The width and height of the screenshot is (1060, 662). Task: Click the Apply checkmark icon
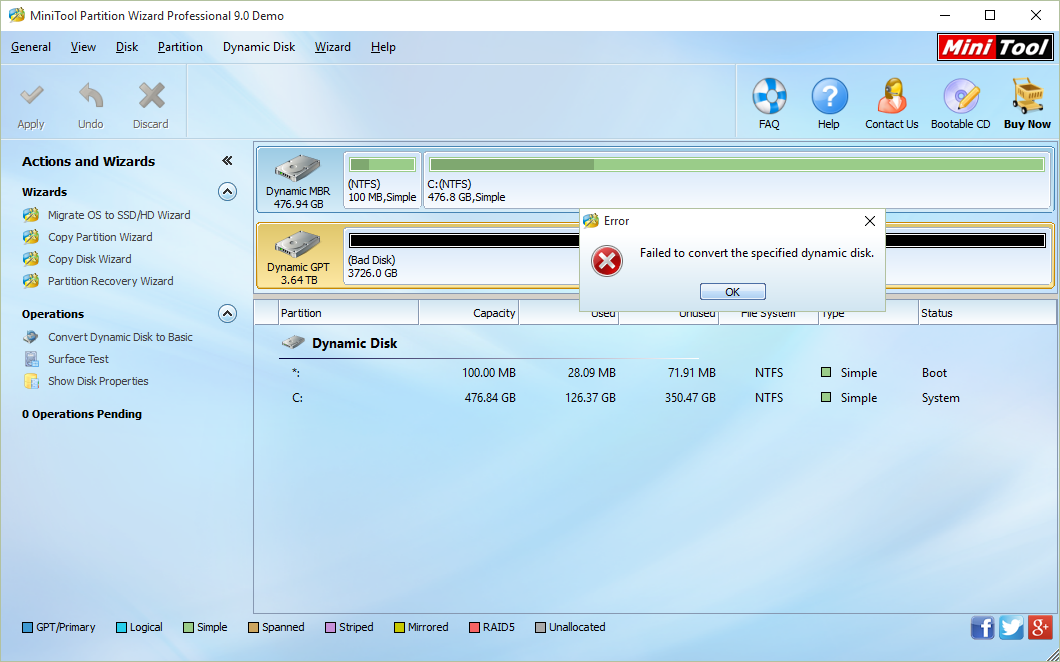31,96
